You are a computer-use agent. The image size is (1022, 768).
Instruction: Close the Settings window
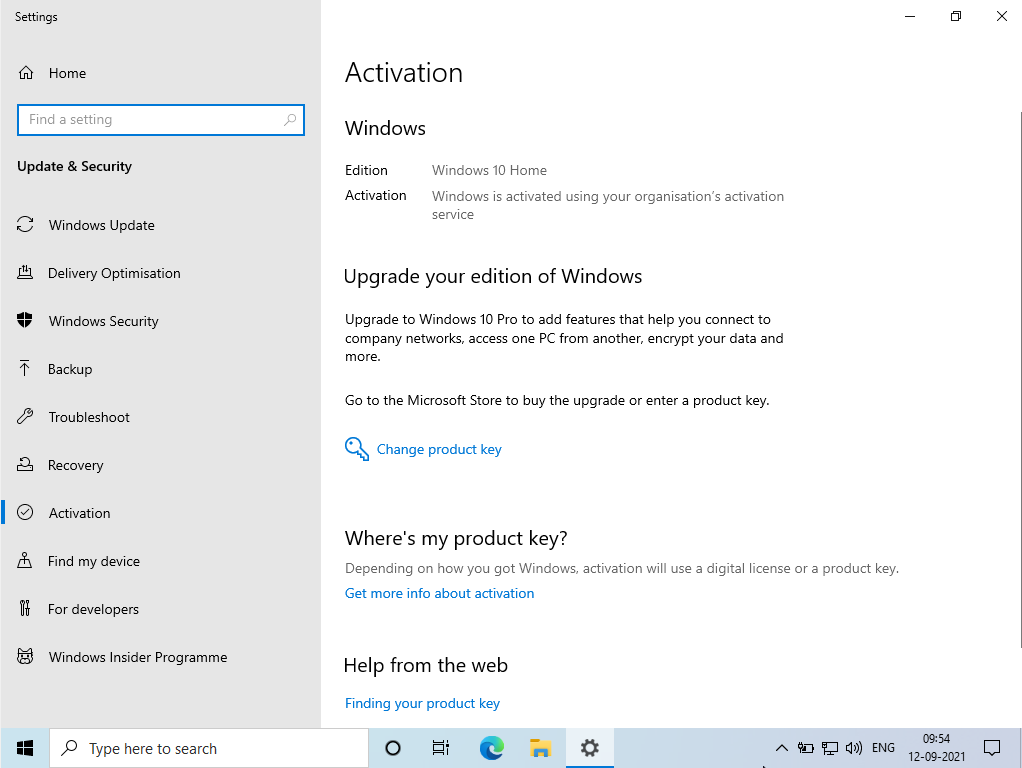[x=1001, y=16]
